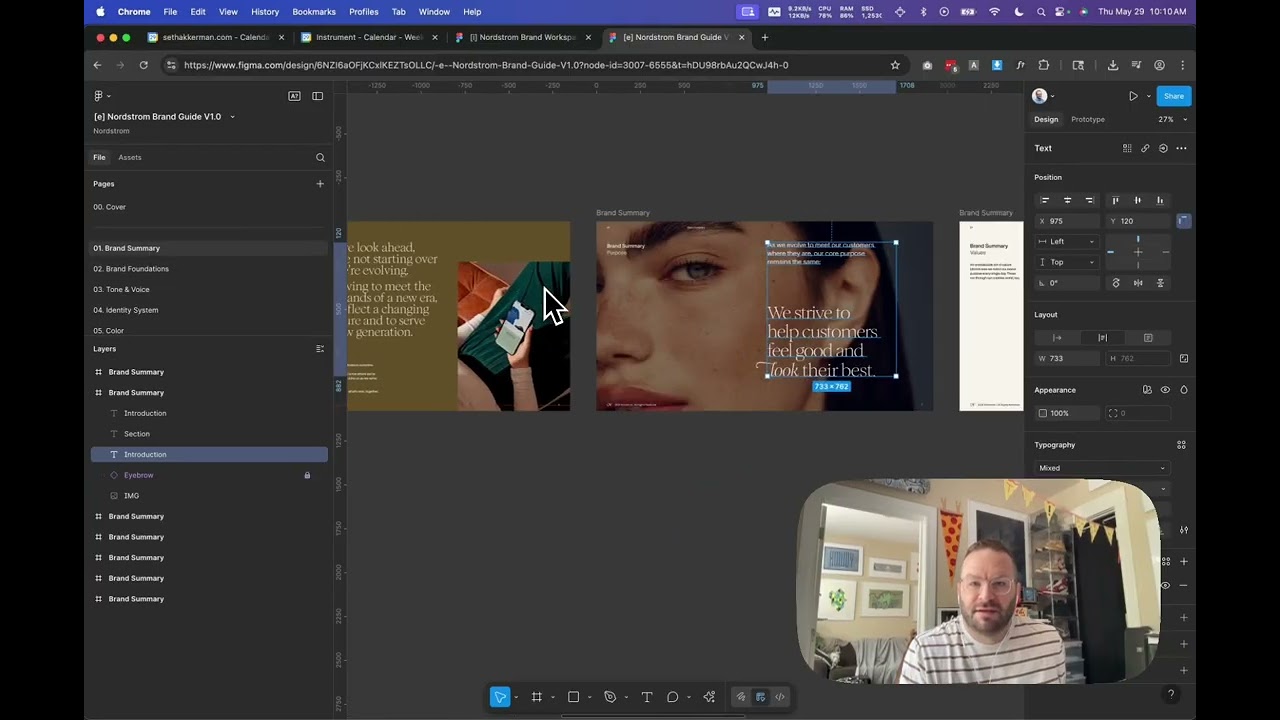
Task: Present prototype with play icon
Action: point(1133,96)
